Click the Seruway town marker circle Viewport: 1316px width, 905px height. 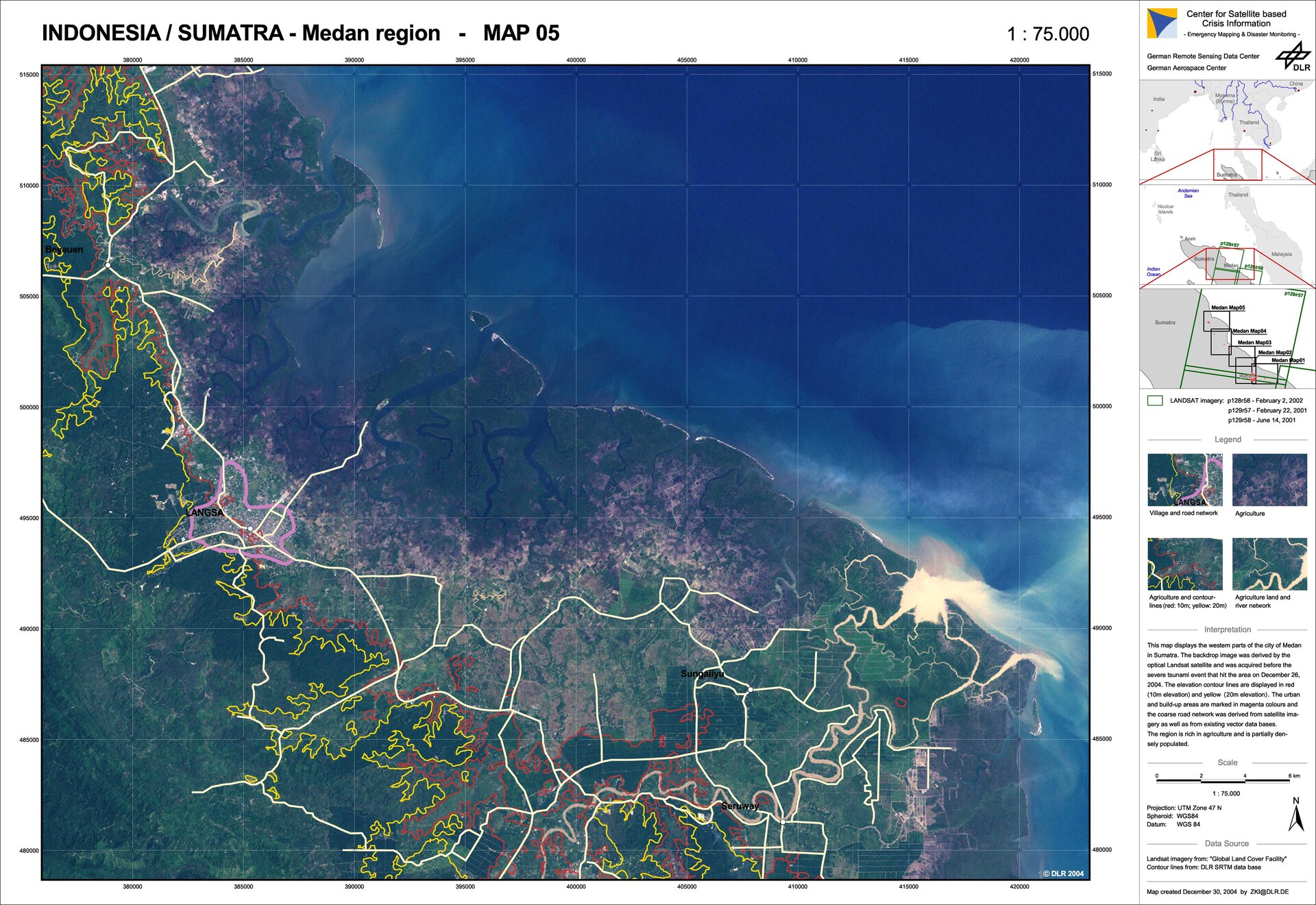click(x=783, y=821)
